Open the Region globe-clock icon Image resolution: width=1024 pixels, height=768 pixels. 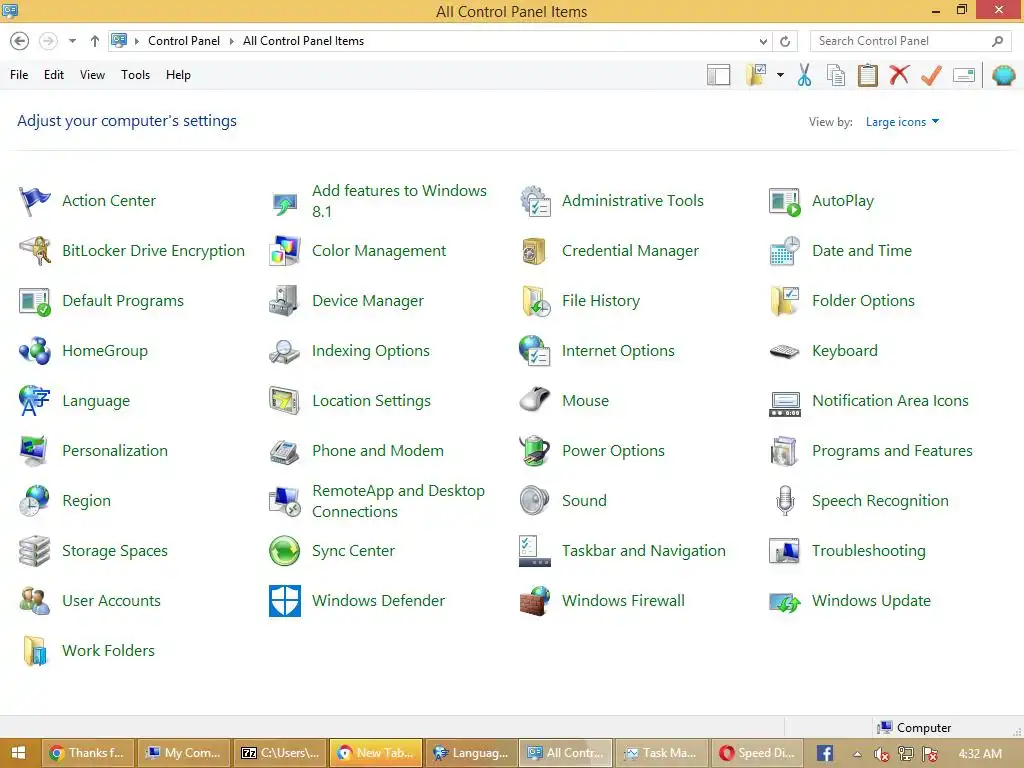pos(35,501)
